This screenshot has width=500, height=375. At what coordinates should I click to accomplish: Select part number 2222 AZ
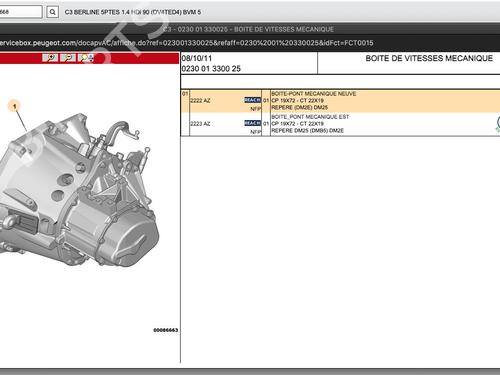[x=200, y=101]
